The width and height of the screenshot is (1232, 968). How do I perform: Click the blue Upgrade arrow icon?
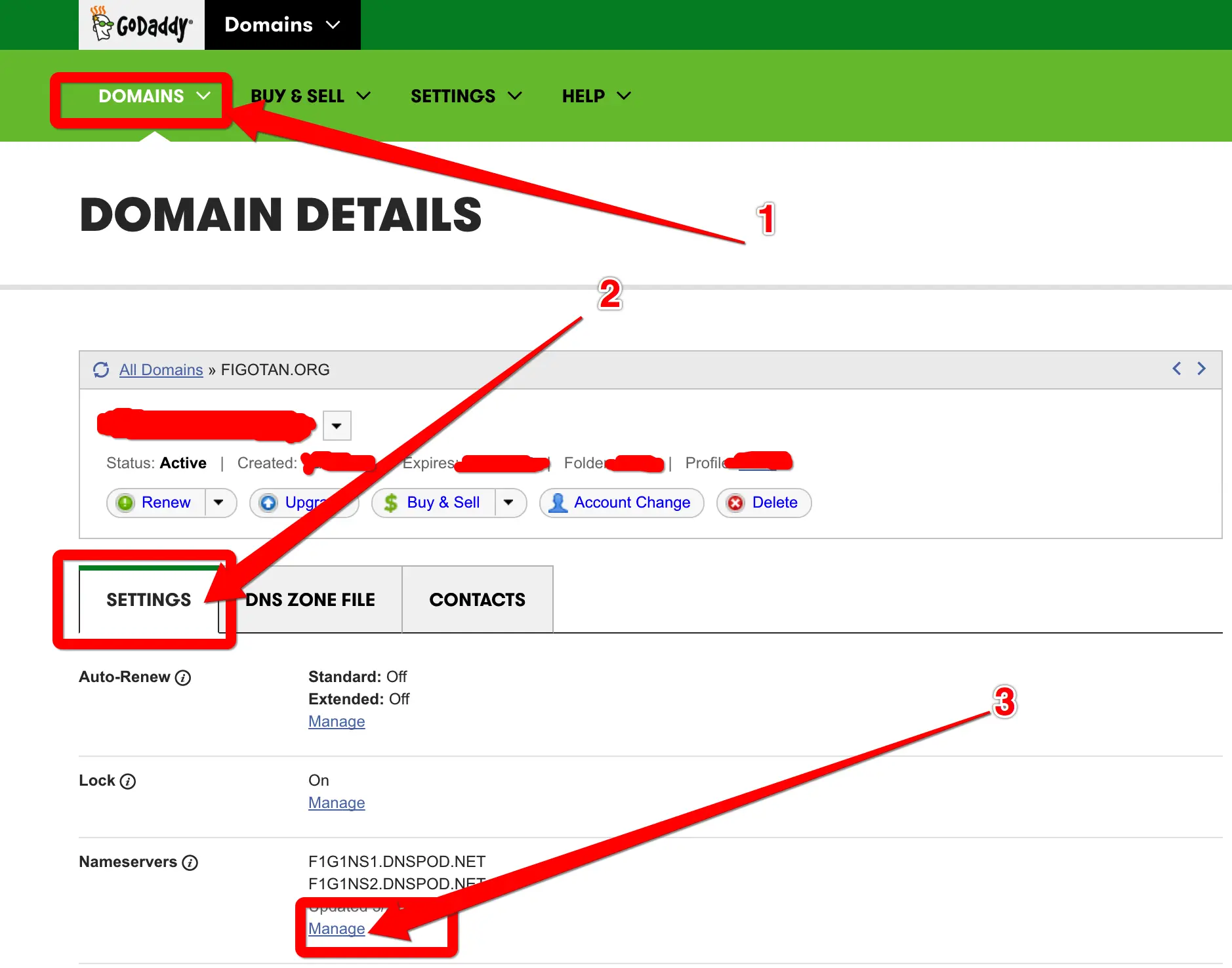coord(268,503)
